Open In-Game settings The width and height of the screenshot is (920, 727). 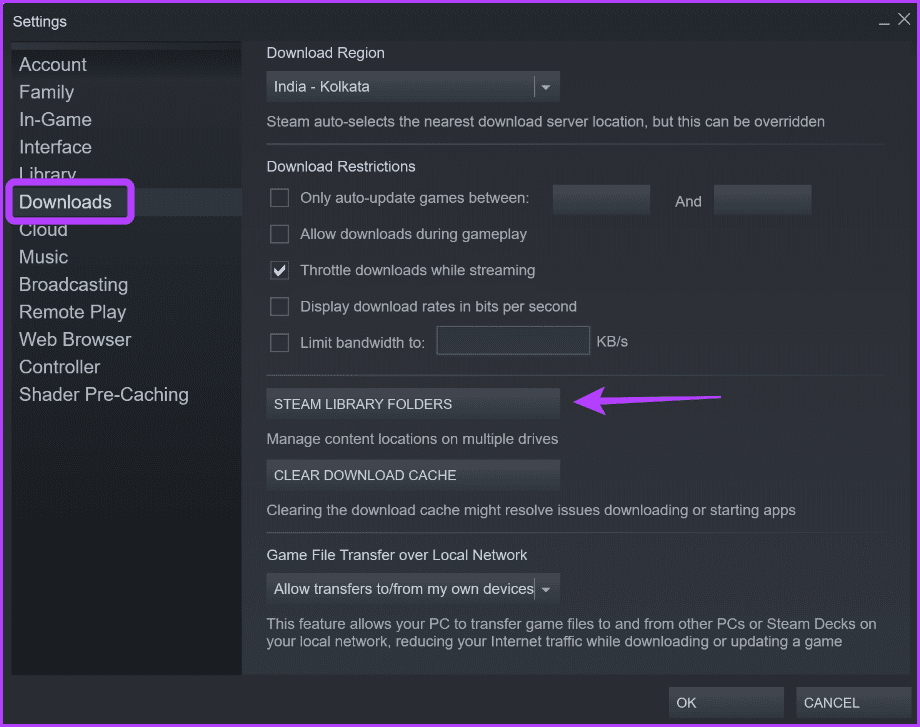pos(55,120)
